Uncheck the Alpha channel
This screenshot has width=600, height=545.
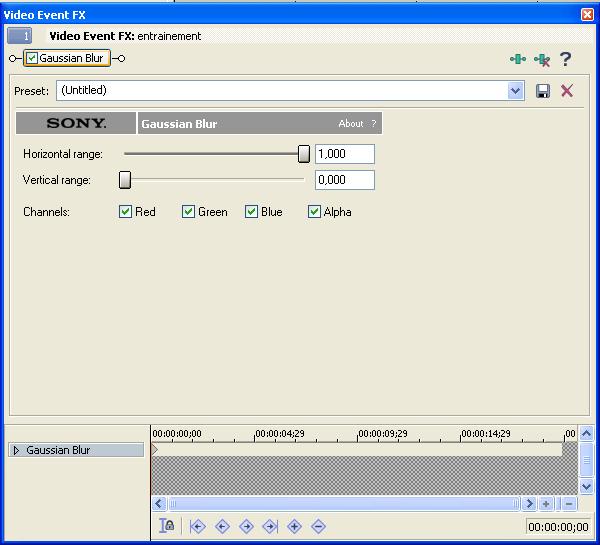[314, 211]
